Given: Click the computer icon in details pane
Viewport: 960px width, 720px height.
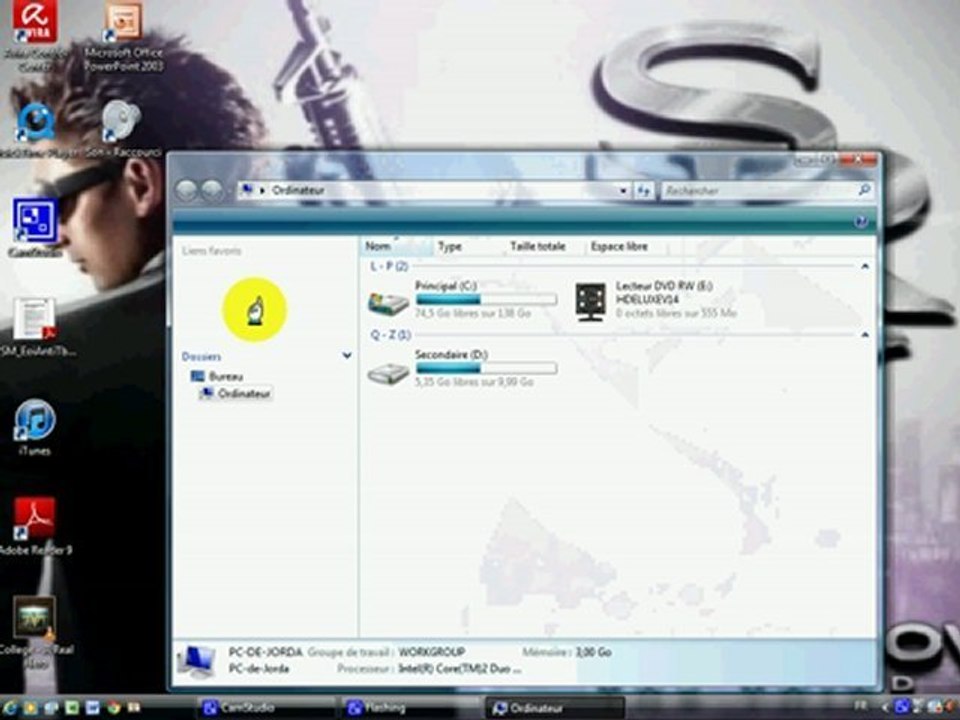Looking at the screenshot, I should click(x=195, y=662).
